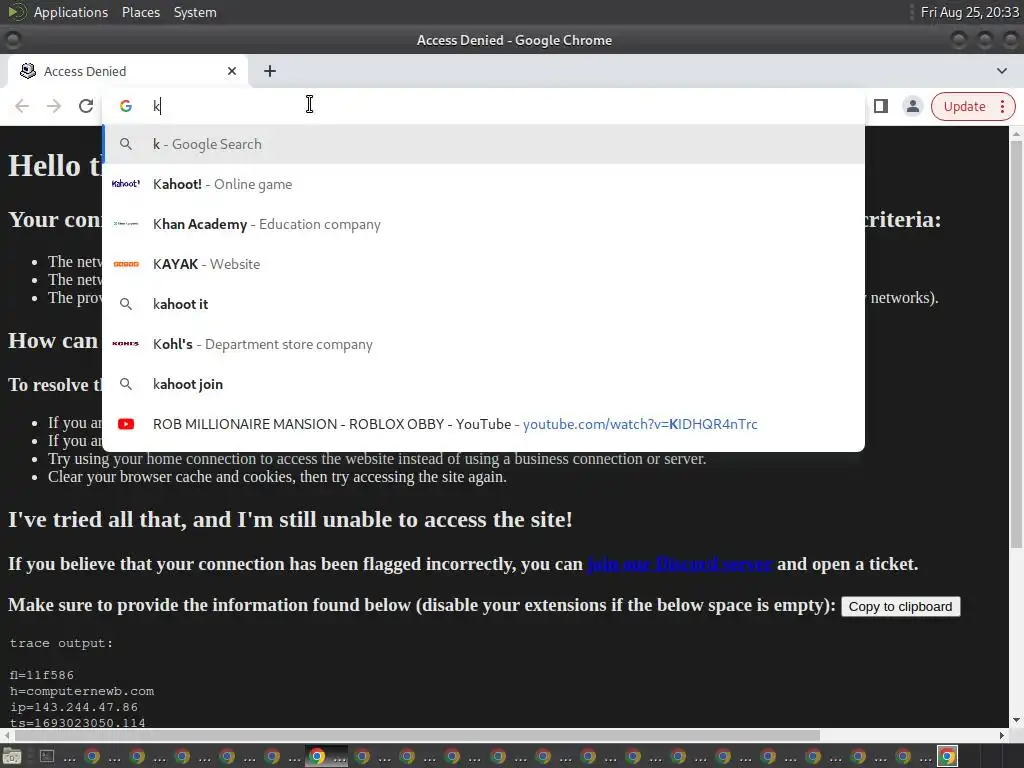Image resolution: width=1024 pixels, height=768 pixels.
Task: Go back using the browser back arrow
Action: coord(22,106)
